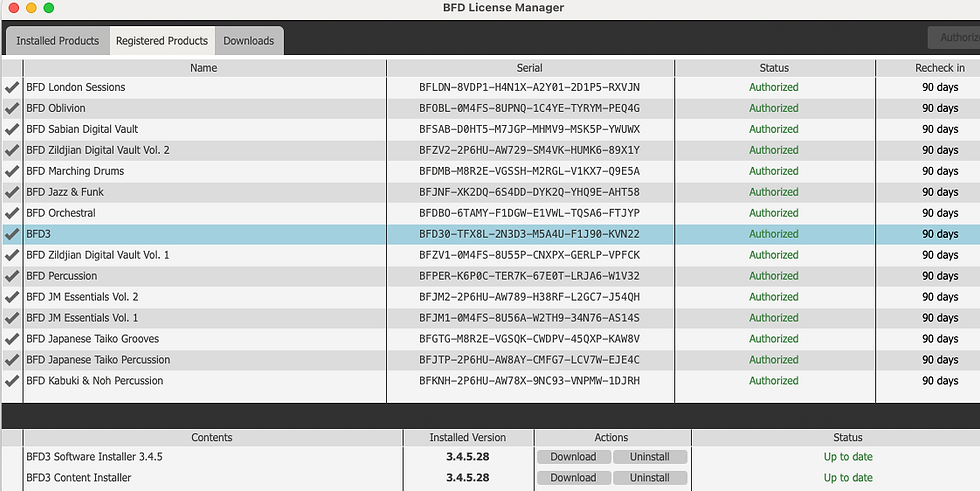The image size is (980, 491).
Task: Click checkmark icon beside BFD Jazz & Funk
Action: [11, 192]
